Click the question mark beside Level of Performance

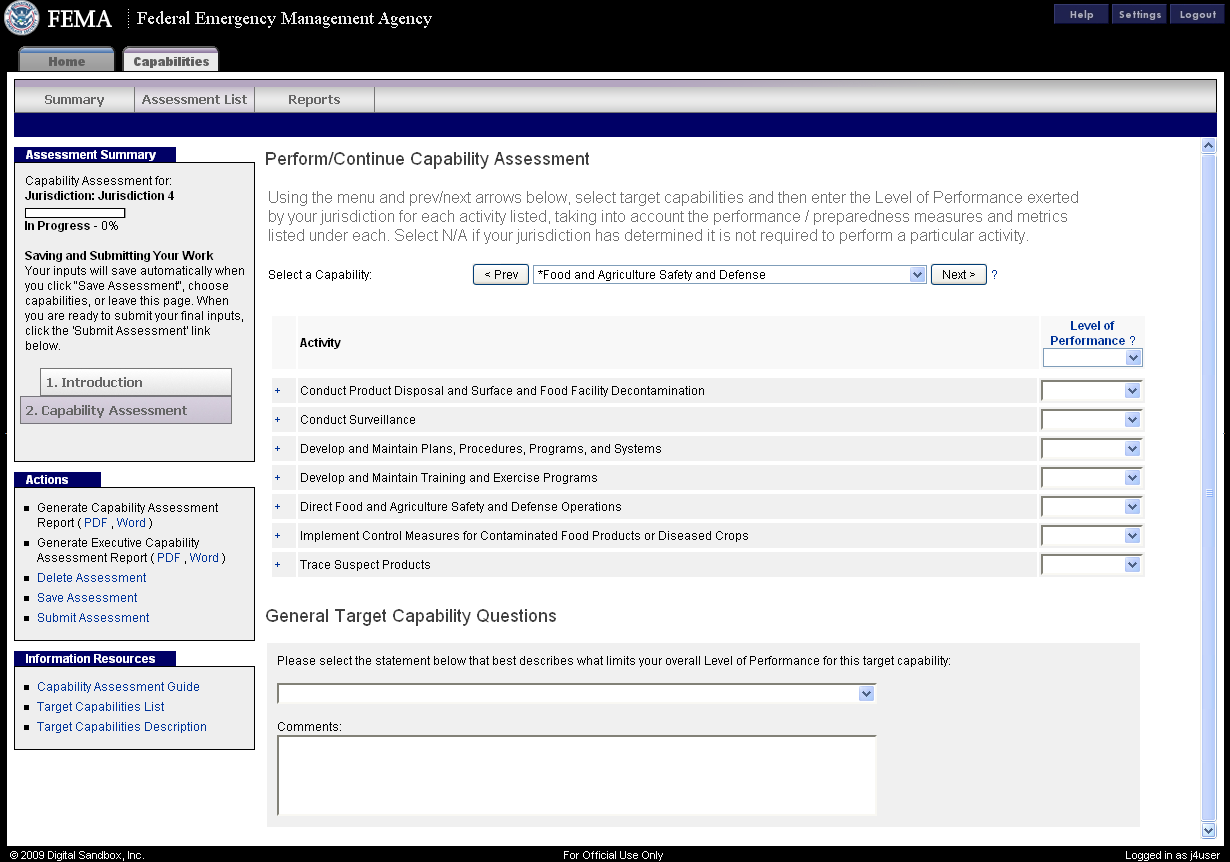[x=1132, y=341]
